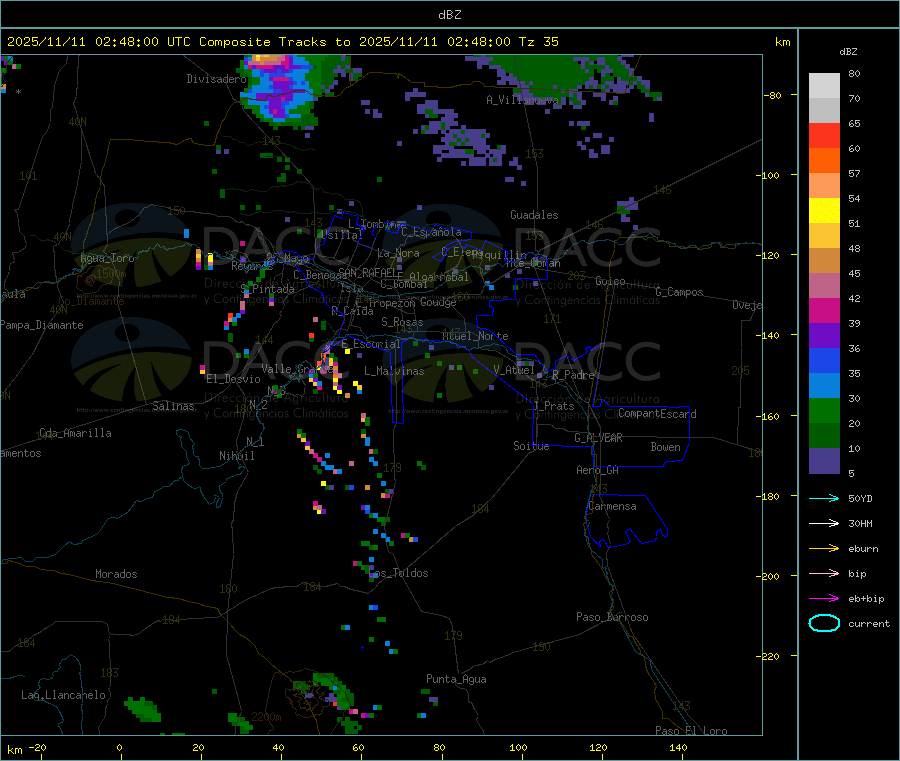Select the magenta 42-39 dBZ color band
Image resolution: width=900 pixels, height=761 pixels.
824,310
